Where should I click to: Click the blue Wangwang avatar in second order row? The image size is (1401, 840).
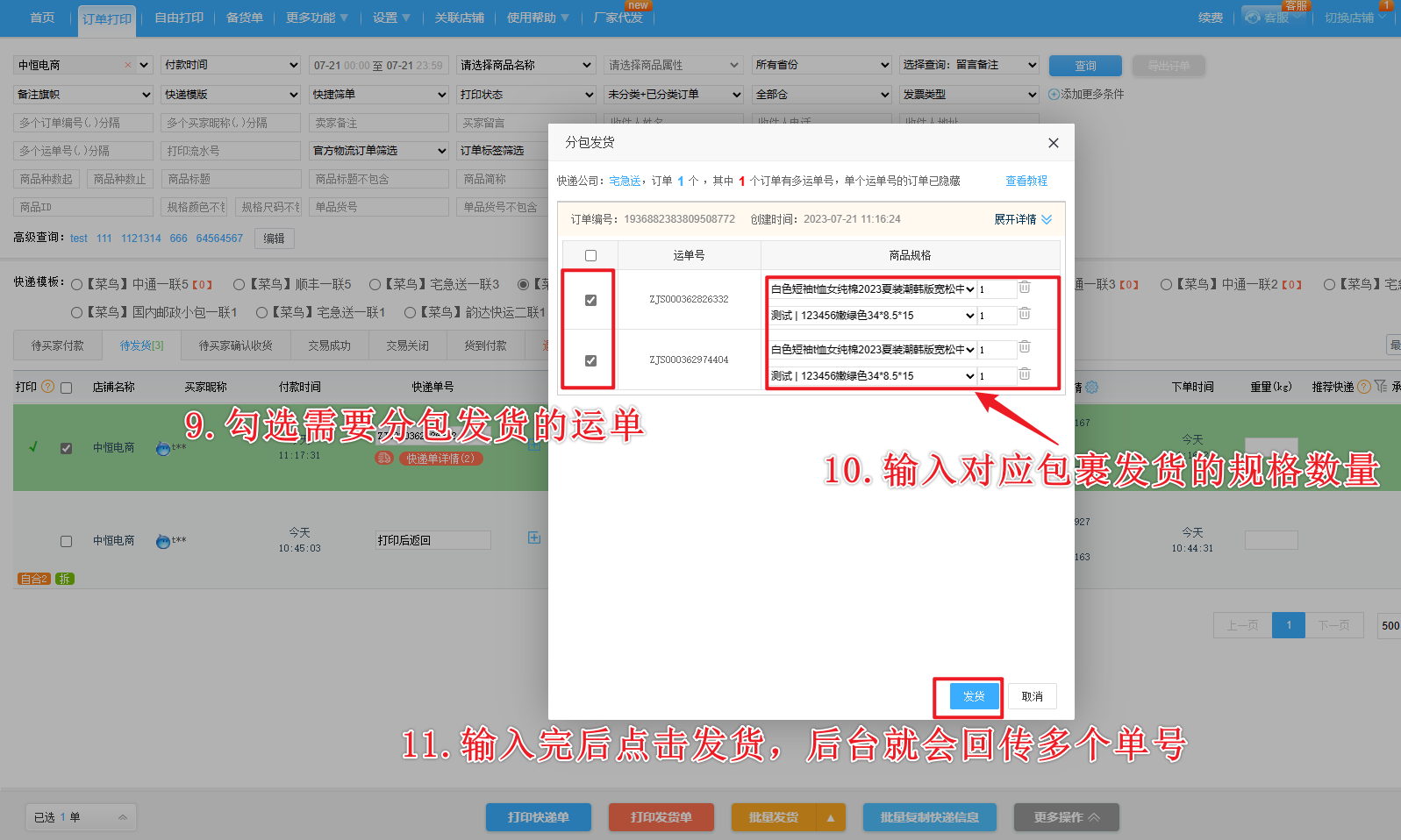click(x=163, y=541)
